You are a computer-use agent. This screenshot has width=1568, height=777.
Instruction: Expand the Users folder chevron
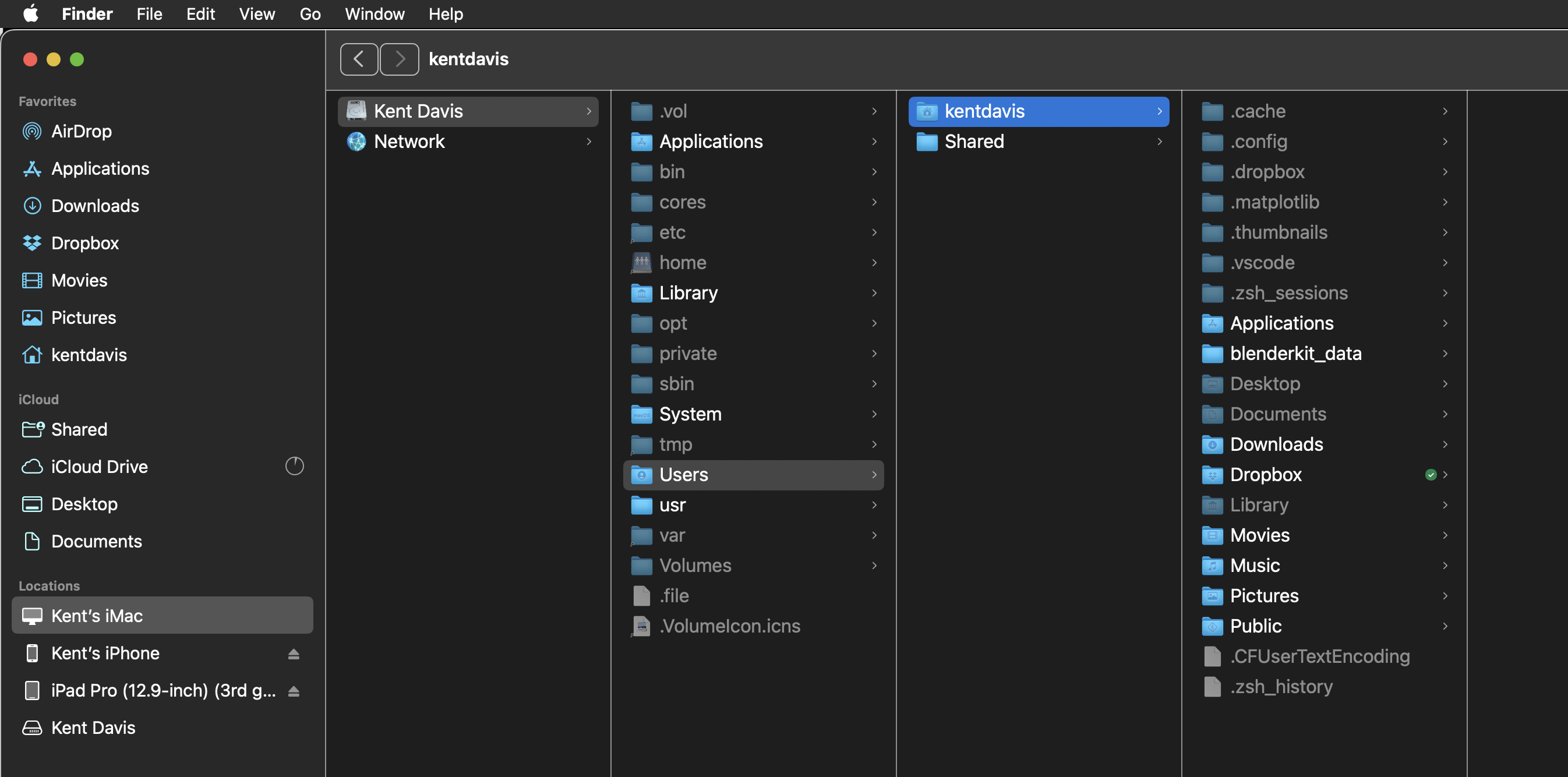pos(874,475)
